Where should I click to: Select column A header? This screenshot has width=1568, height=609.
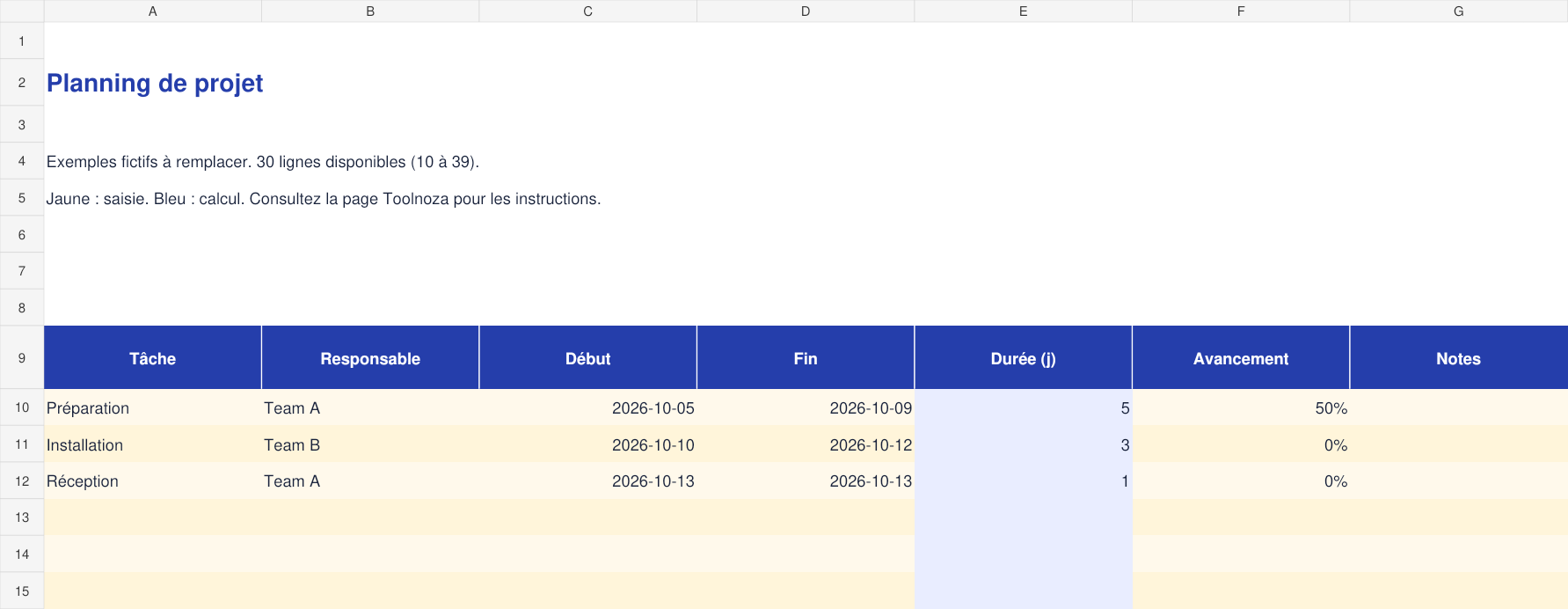coord(153,11)
